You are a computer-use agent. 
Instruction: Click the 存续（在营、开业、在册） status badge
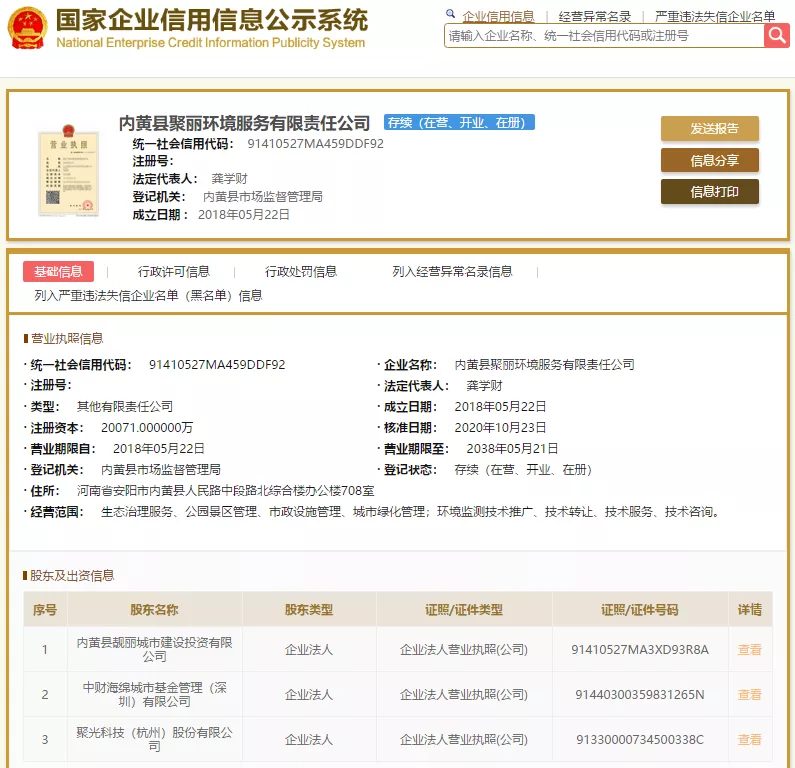(459, 123)
